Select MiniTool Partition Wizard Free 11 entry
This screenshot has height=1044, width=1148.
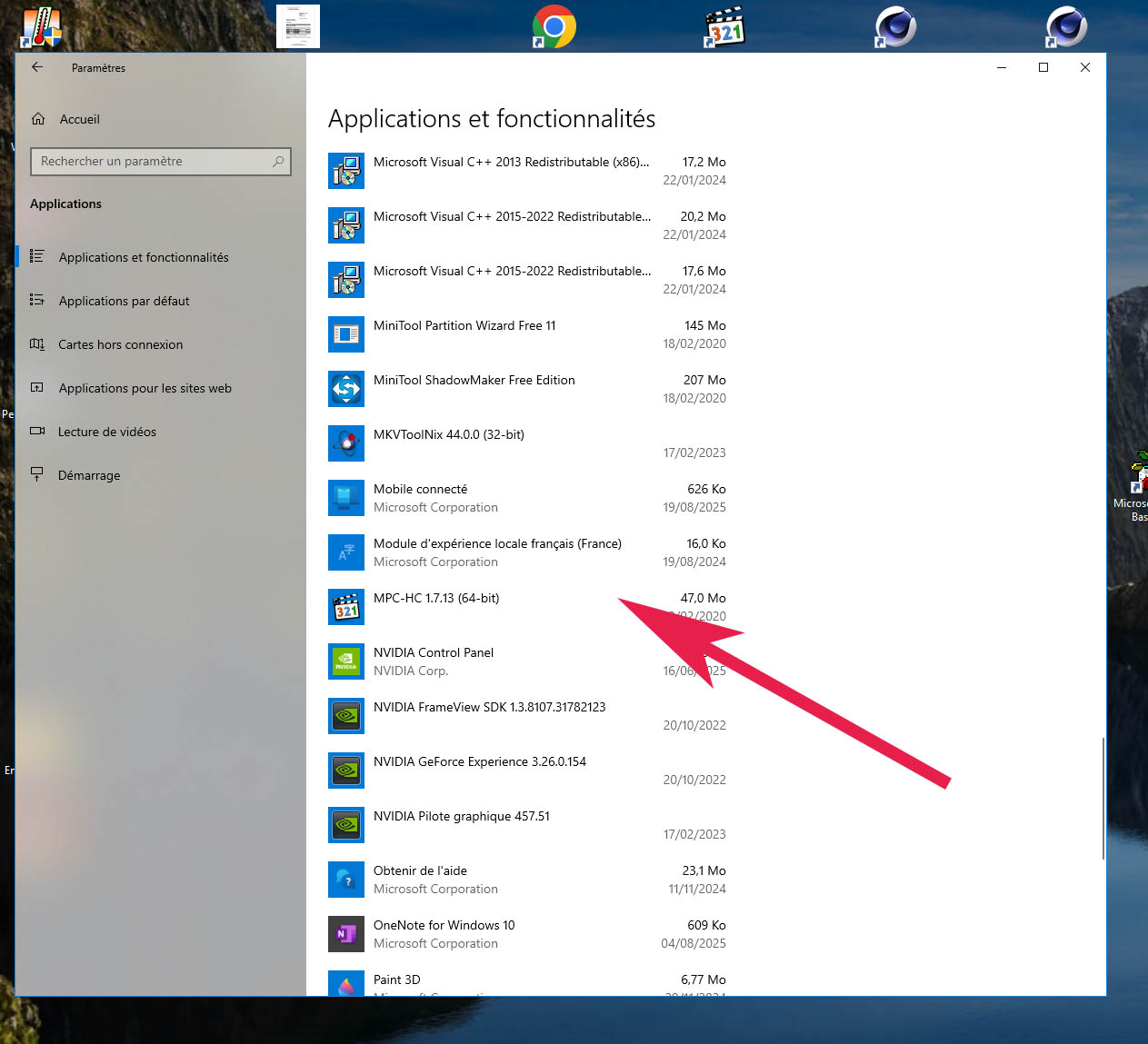[527, 334]
